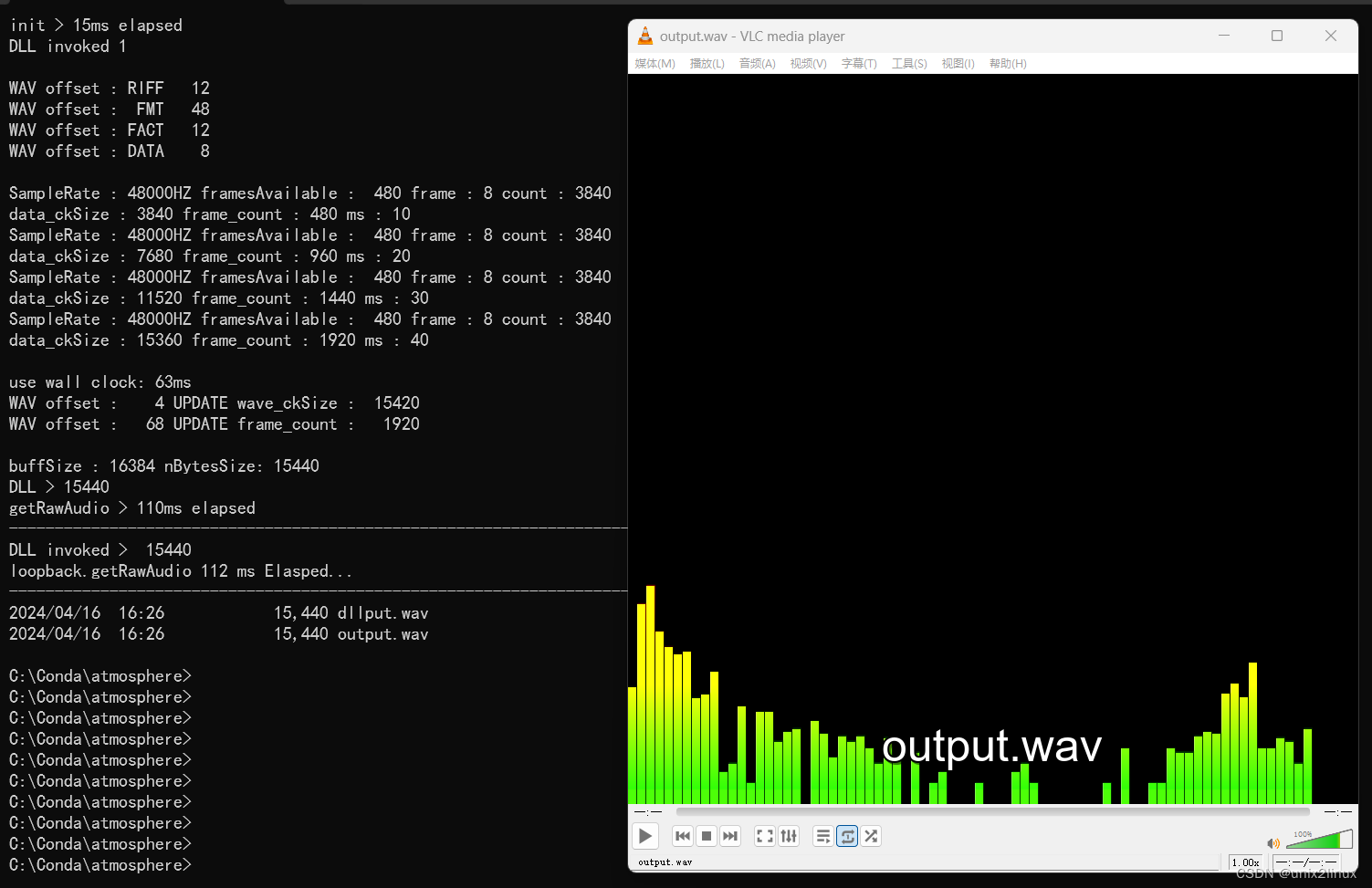The image size is (1372, 888).
Task: Click elapsed time label left of seek bar
Action: point(648,811)
